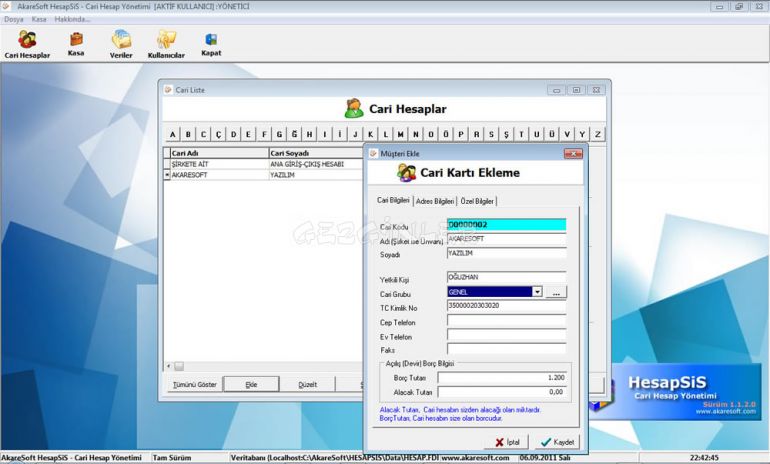This screenshot has width=770, height=464.
Task: Open the Kullanıcılar toolbar icon
Action: (x=166, y=44)
